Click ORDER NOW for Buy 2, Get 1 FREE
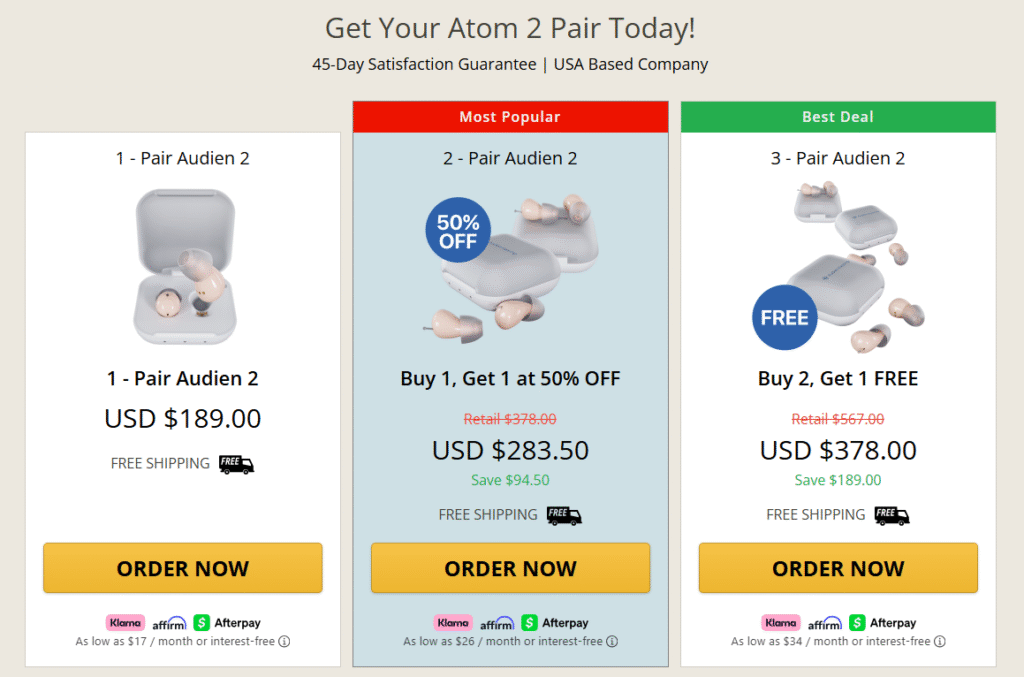The image size is (1024, 677). pyautogui.click(x=839, y=568)
